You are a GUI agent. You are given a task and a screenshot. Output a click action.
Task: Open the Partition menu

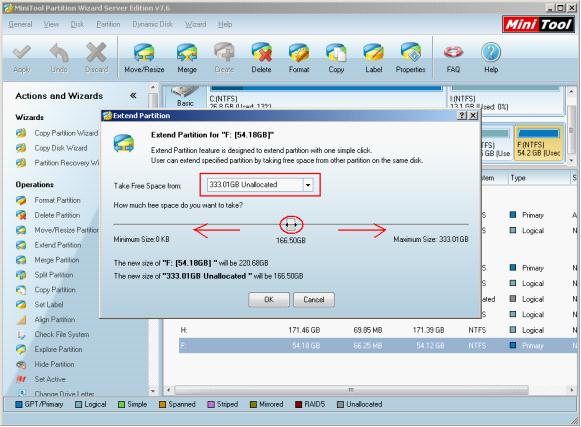pyautogui.click(x=108, y=24)
